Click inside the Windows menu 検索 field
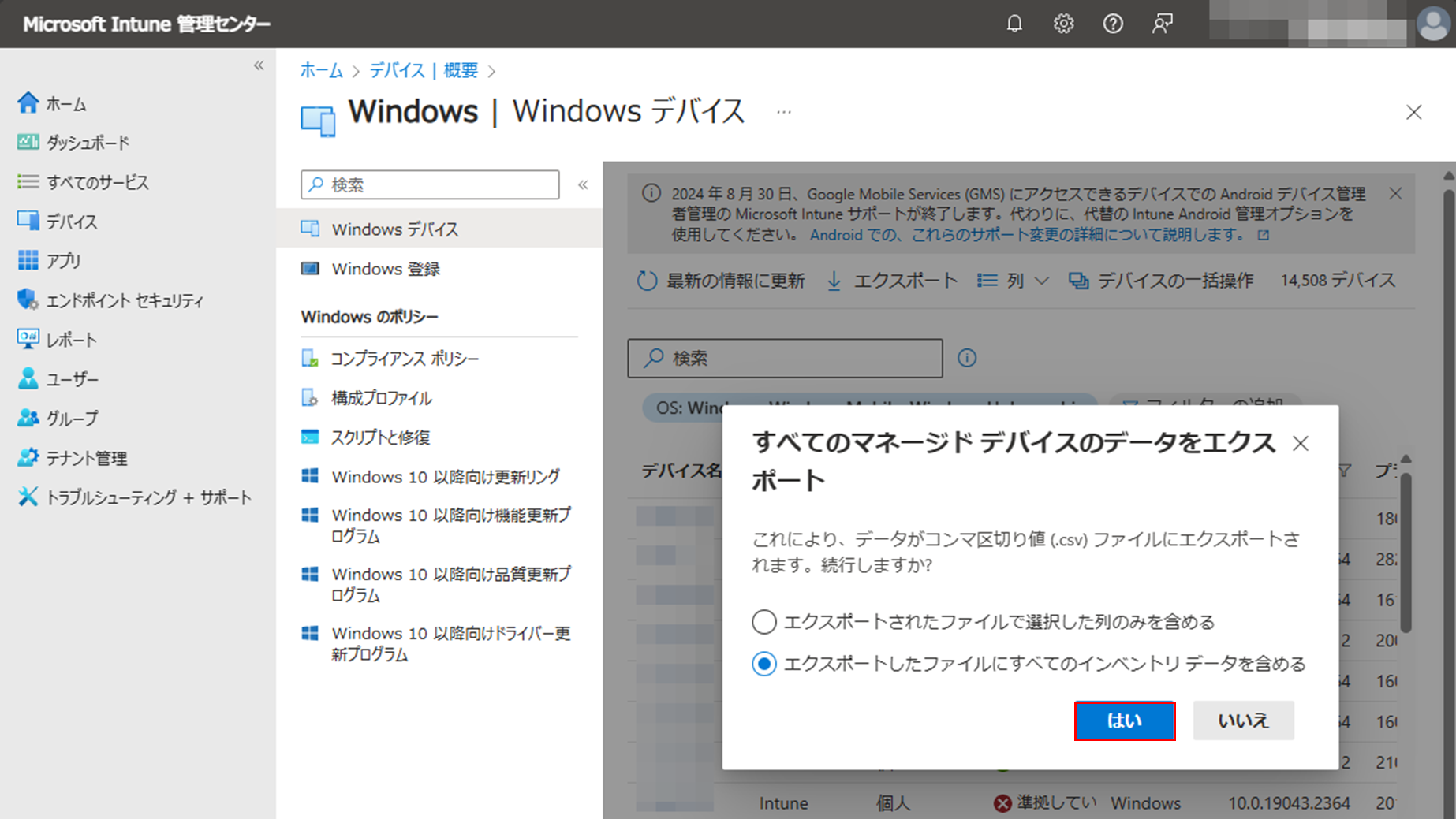Screen dimensions: 1456x819 (430, 184)
